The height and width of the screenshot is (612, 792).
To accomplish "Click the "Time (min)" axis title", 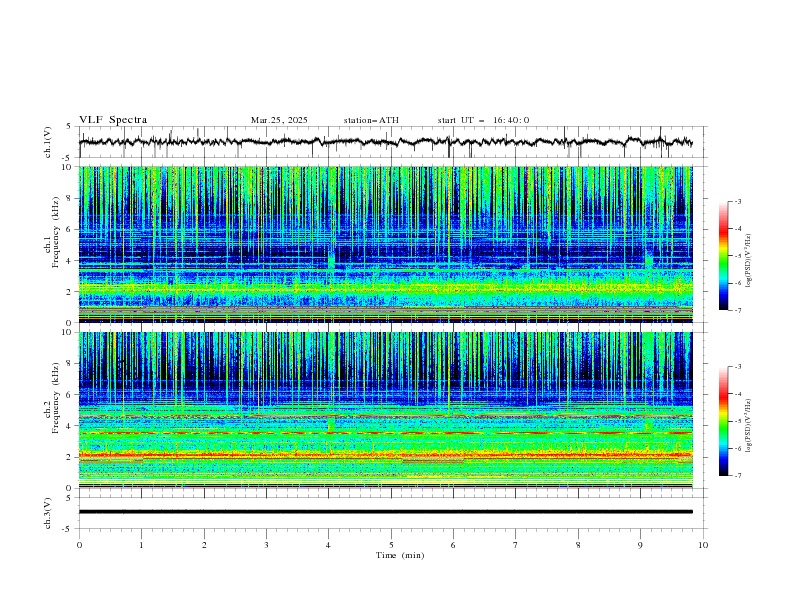I will [x=400, y=555].
